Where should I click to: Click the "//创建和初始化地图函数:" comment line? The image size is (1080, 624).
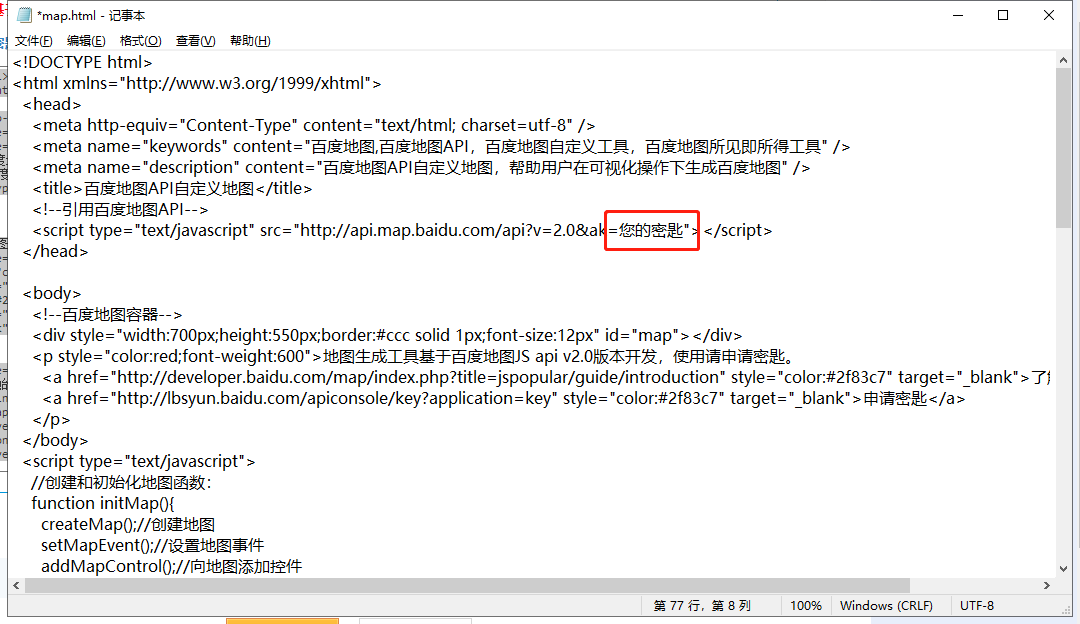121,483
